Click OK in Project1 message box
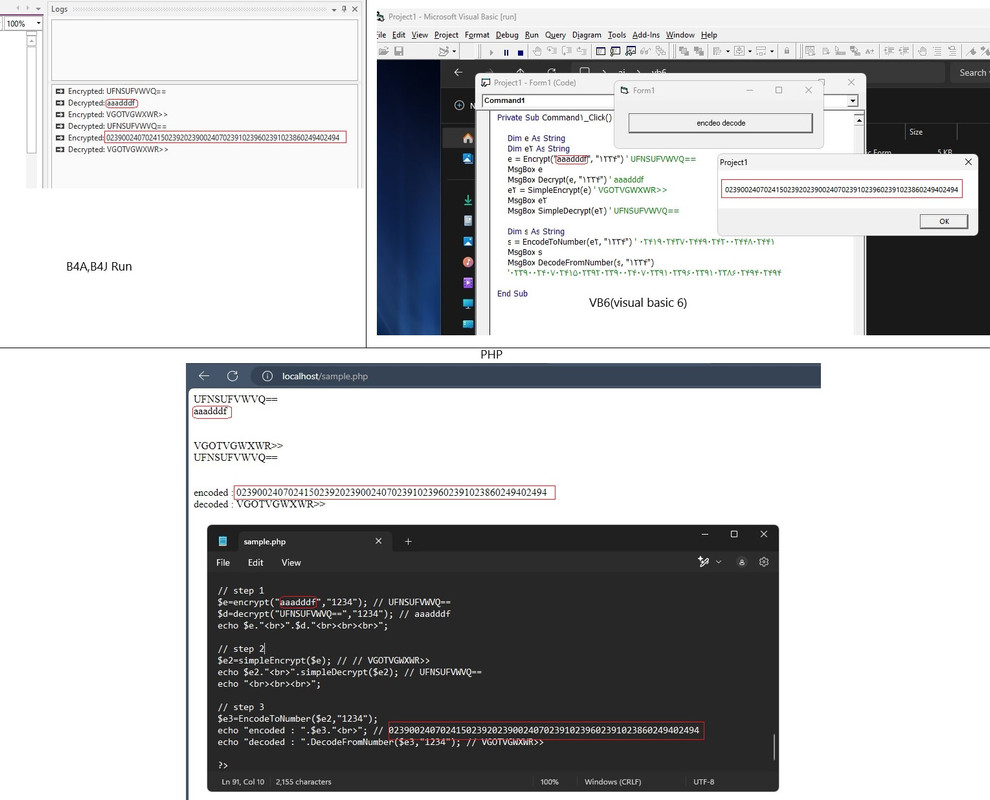990x800 pixels. click(944, 221)
